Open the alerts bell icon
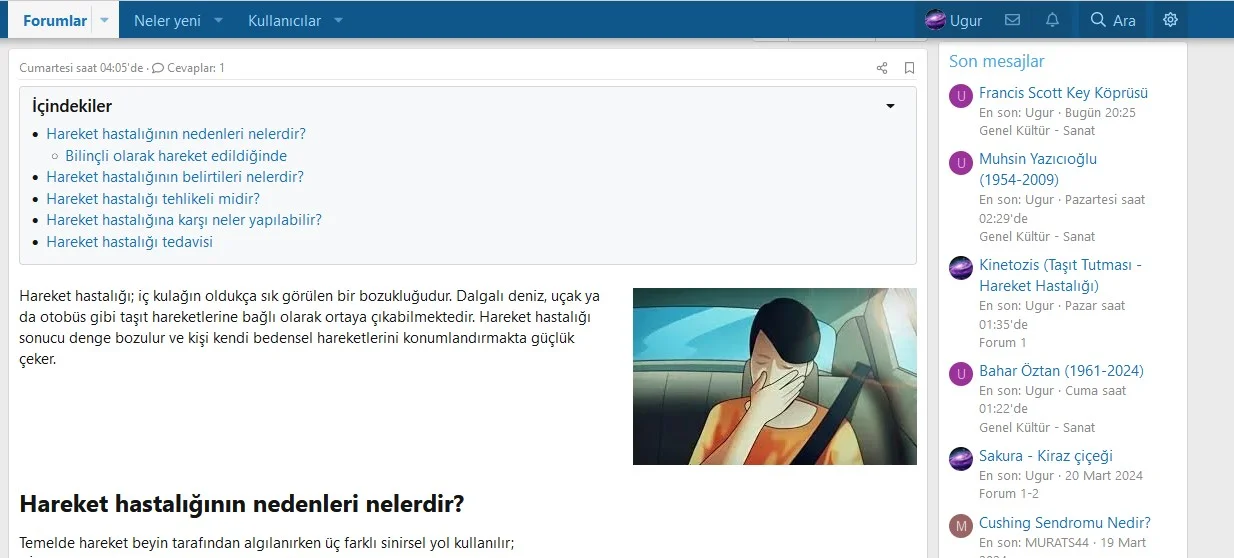 [1052, 20]
